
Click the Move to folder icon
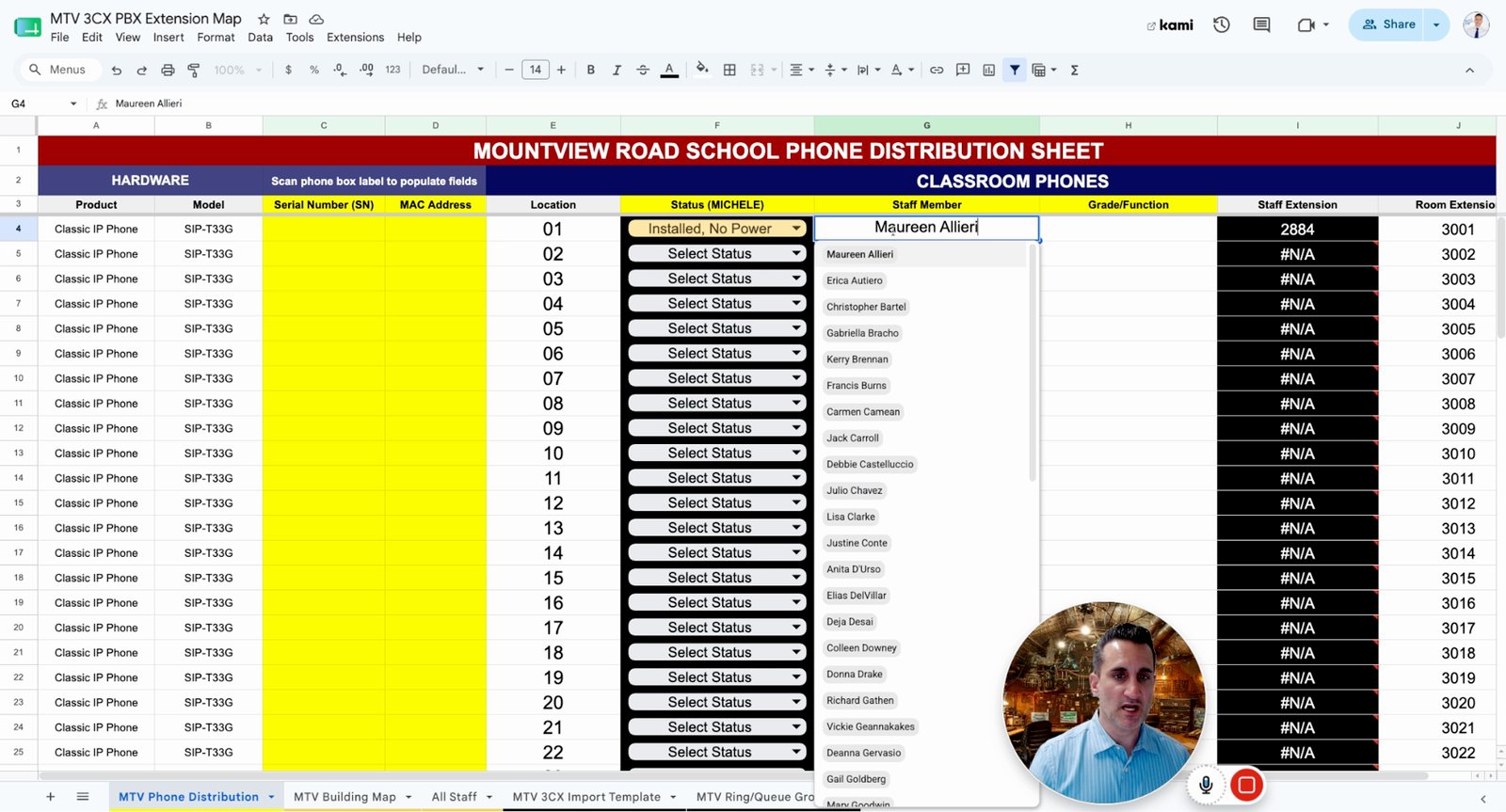[x=290, y=19]
